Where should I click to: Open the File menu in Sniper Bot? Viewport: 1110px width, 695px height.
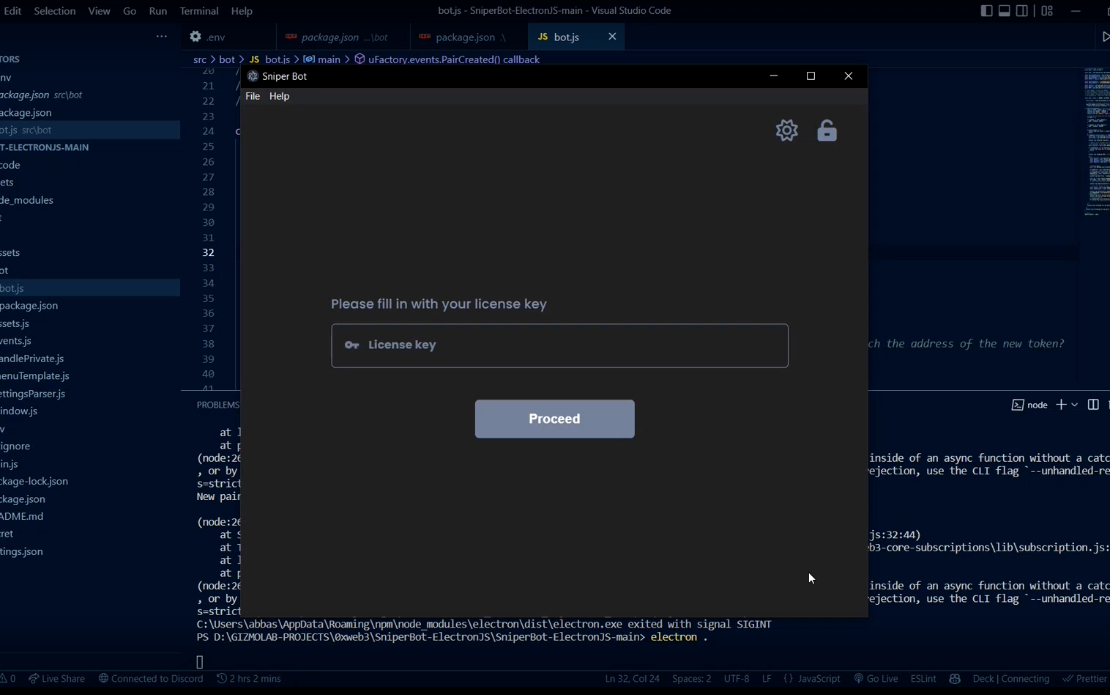pos(253,96)
